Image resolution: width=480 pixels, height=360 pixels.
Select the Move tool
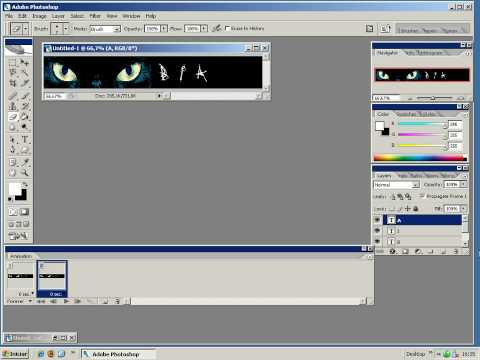24,62
